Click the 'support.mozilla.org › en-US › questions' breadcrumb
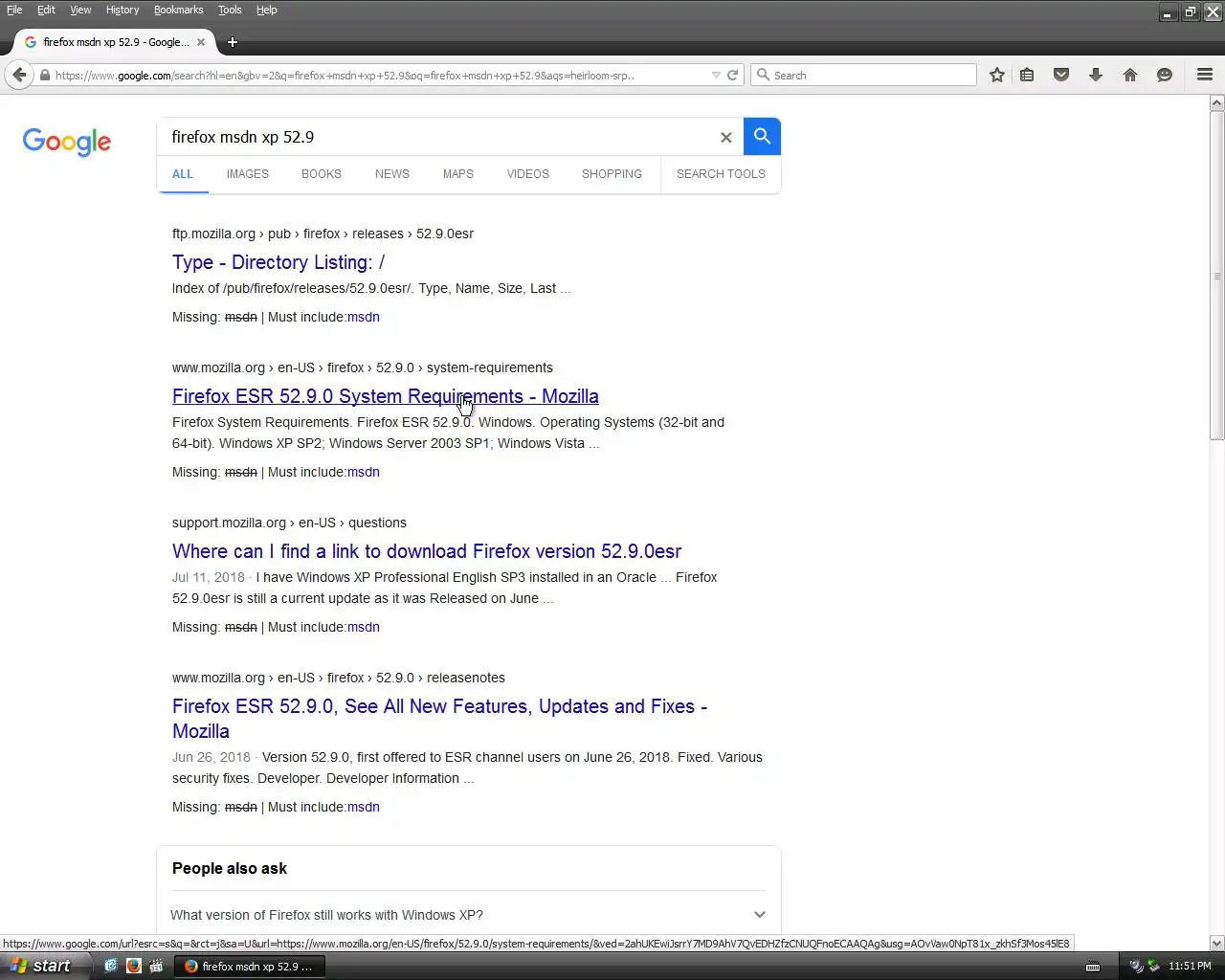The image size is (1225, 980). [289, 523]
